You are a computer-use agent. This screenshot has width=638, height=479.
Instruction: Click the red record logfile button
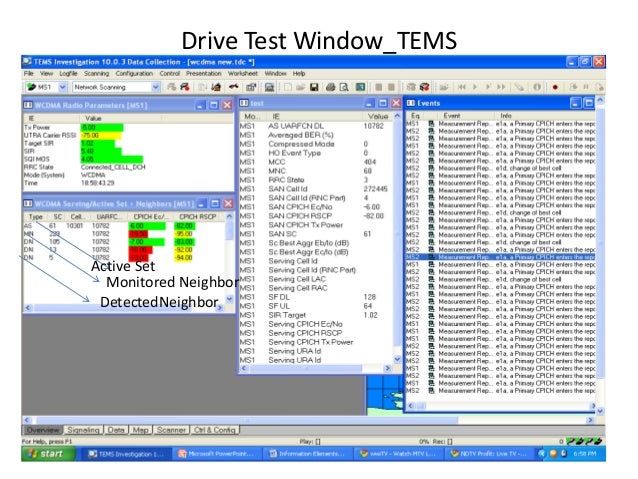click(555, 87)
